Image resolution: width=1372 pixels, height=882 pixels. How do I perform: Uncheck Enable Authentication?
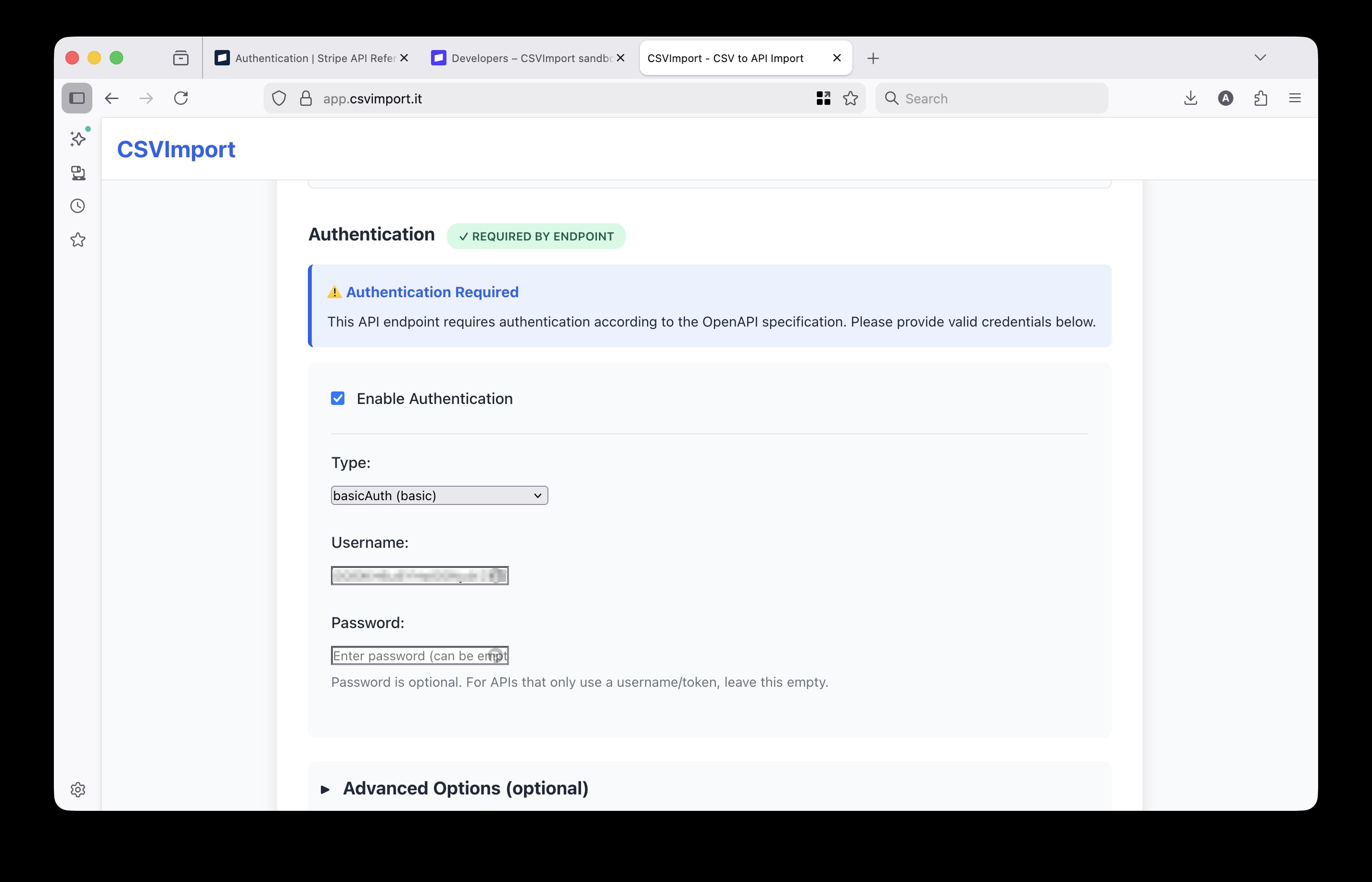(338, 399)
